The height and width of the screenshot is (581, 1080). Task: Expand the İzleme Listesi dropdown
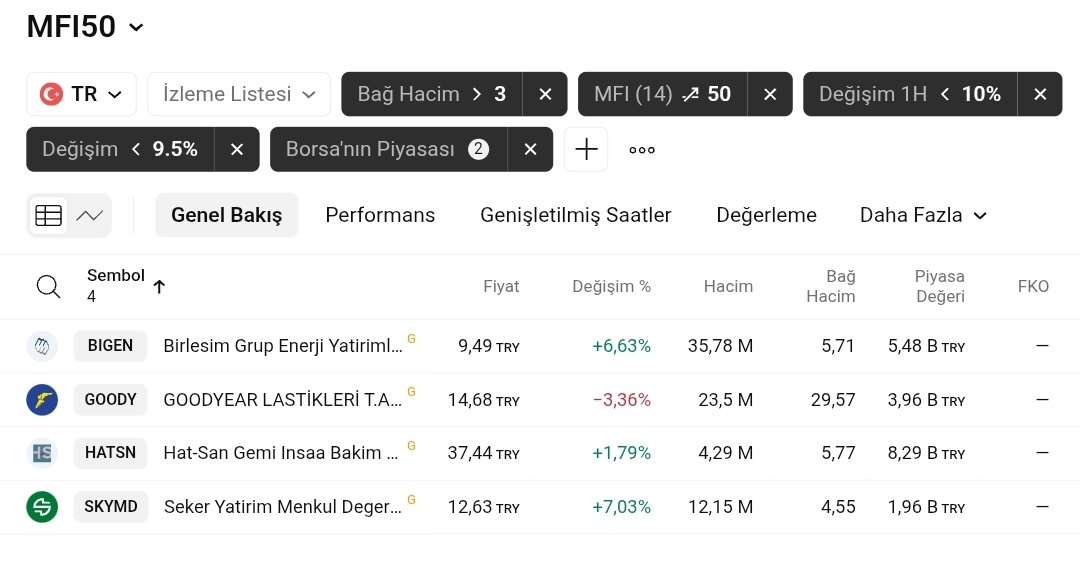coord(239,94)
